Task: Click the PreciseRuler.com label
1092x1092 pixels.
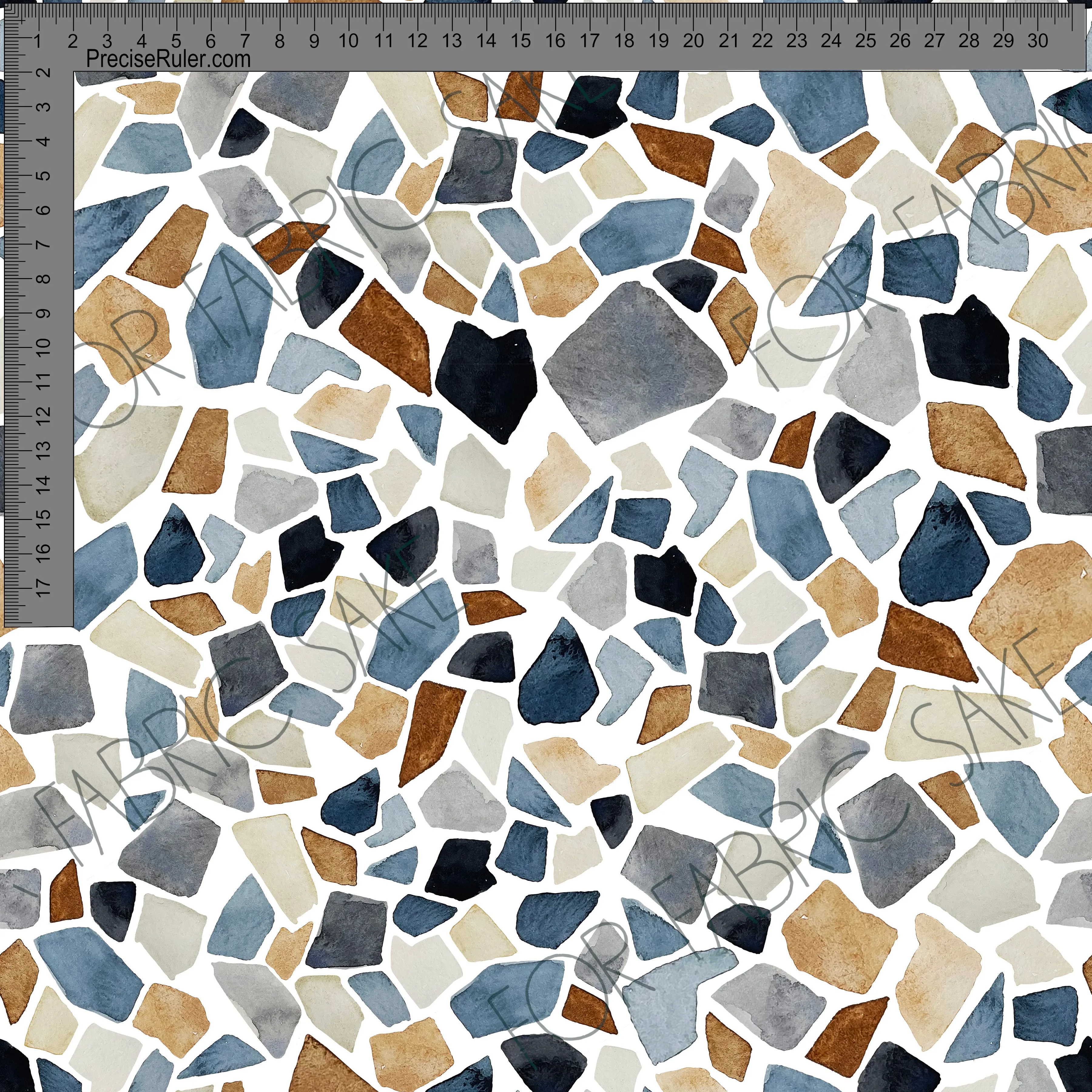Action: coord(168,59)
